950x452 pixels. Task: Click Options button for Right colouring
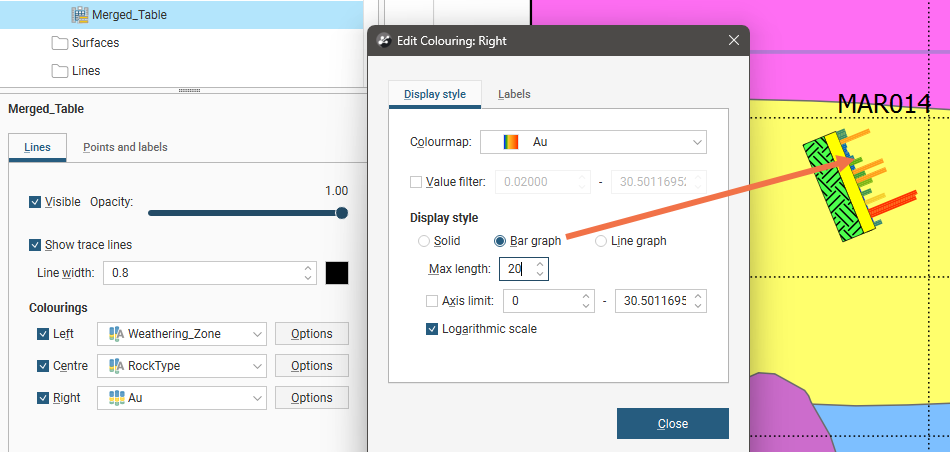[x=311, y=398]
